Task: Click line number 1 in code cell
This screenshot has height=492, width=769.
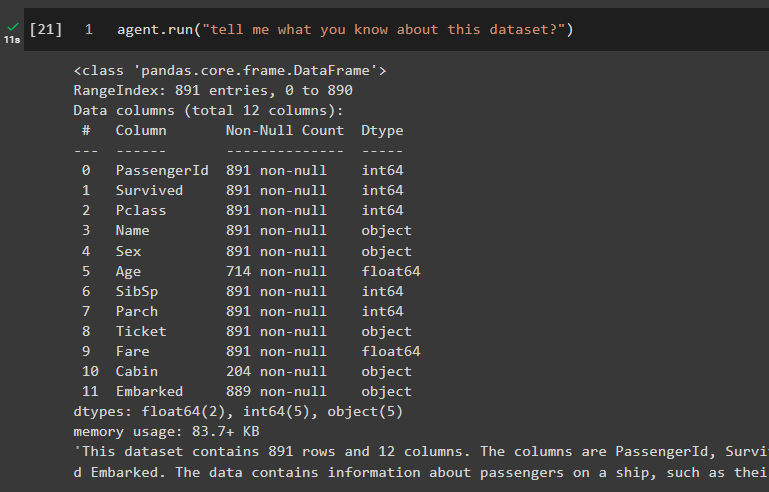Action: point(89,30)
